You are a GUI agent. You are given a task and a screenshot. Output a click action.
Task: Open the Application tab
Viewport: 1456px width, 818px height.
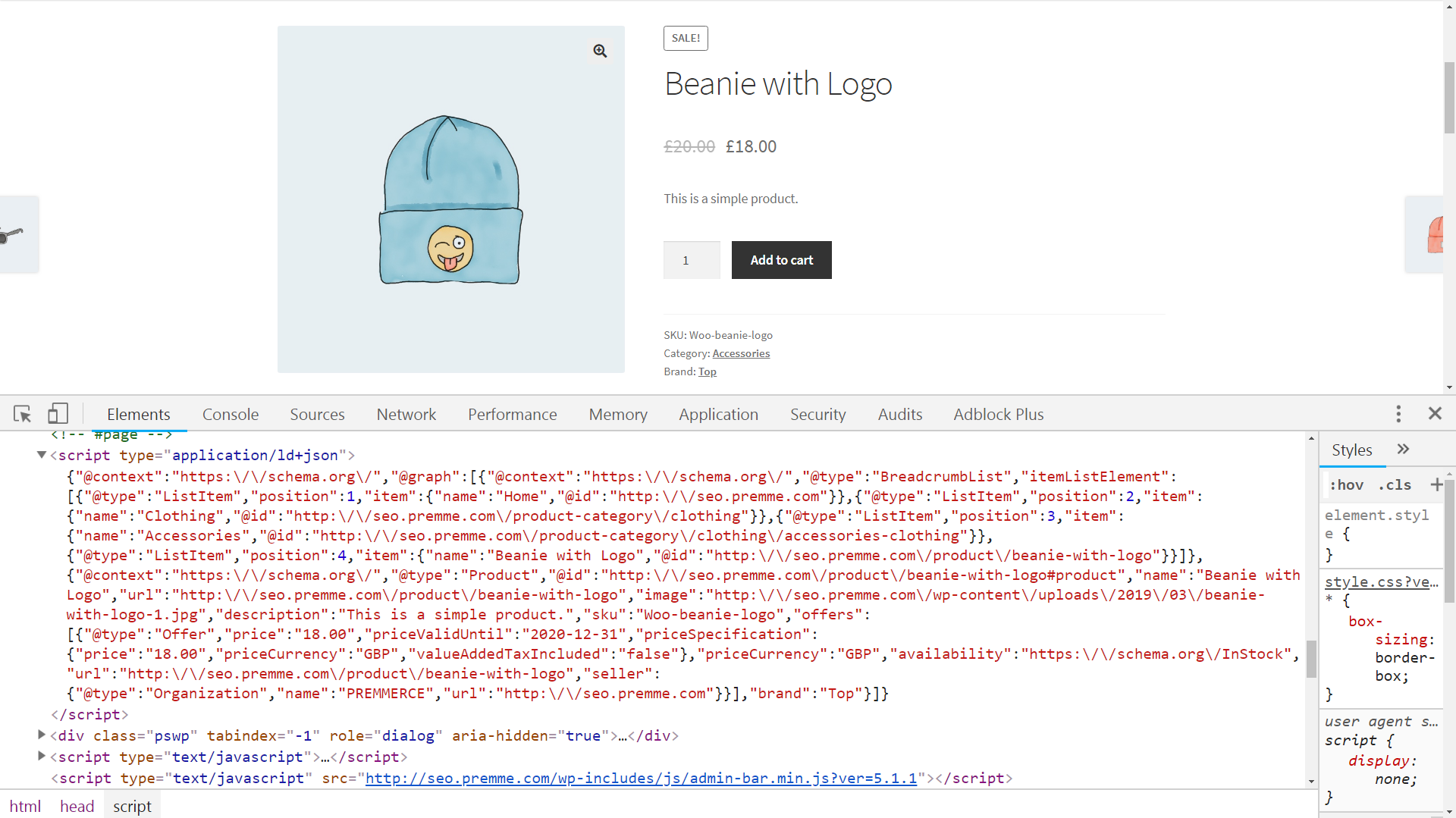click(718, 415)
